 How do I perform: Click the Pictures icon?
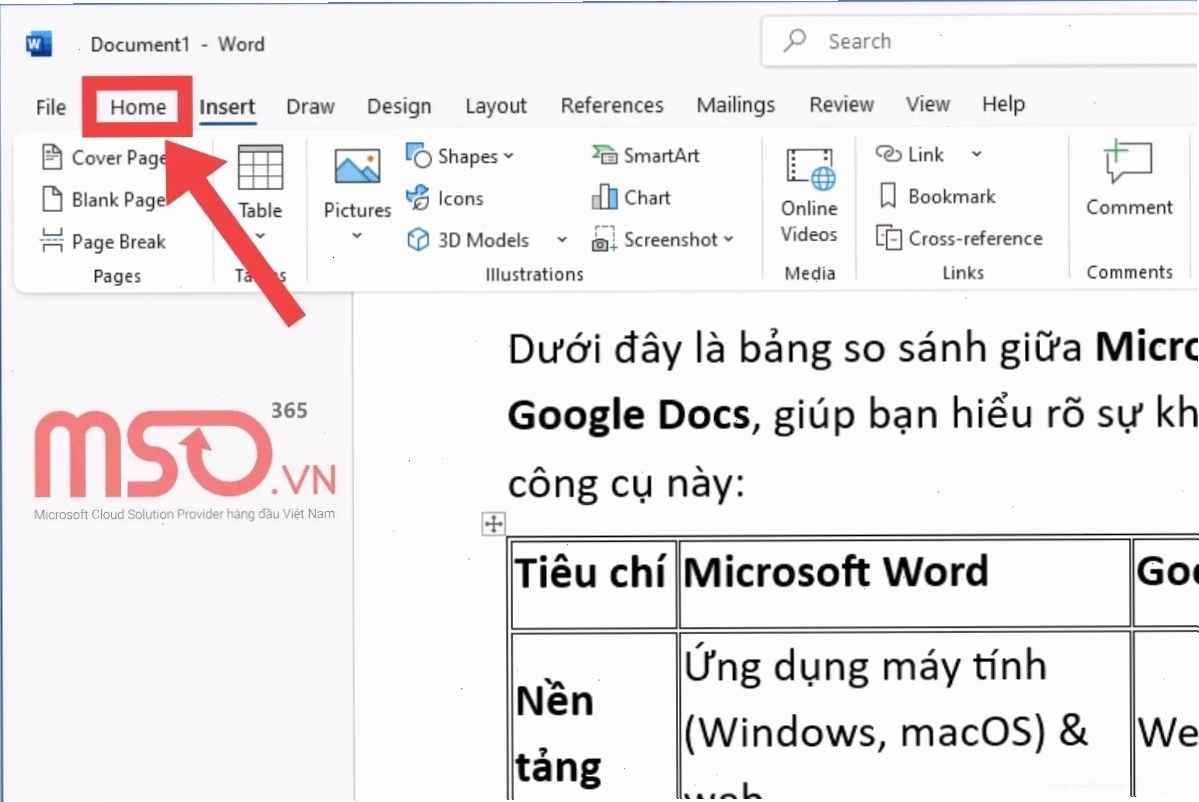[x=357, y=166]
